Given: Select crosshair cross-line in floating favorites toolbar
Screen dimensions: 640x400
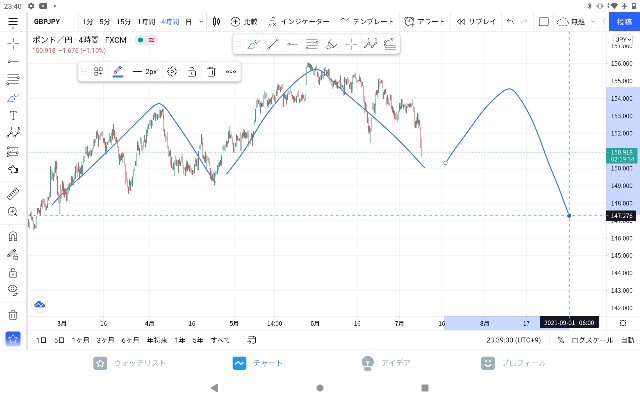Looking at the screenshot, I should (351, 44).
